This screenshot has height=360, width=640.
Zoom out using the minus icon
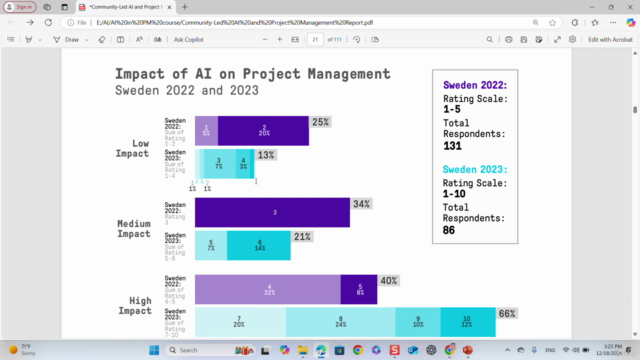tap(265, 40)
